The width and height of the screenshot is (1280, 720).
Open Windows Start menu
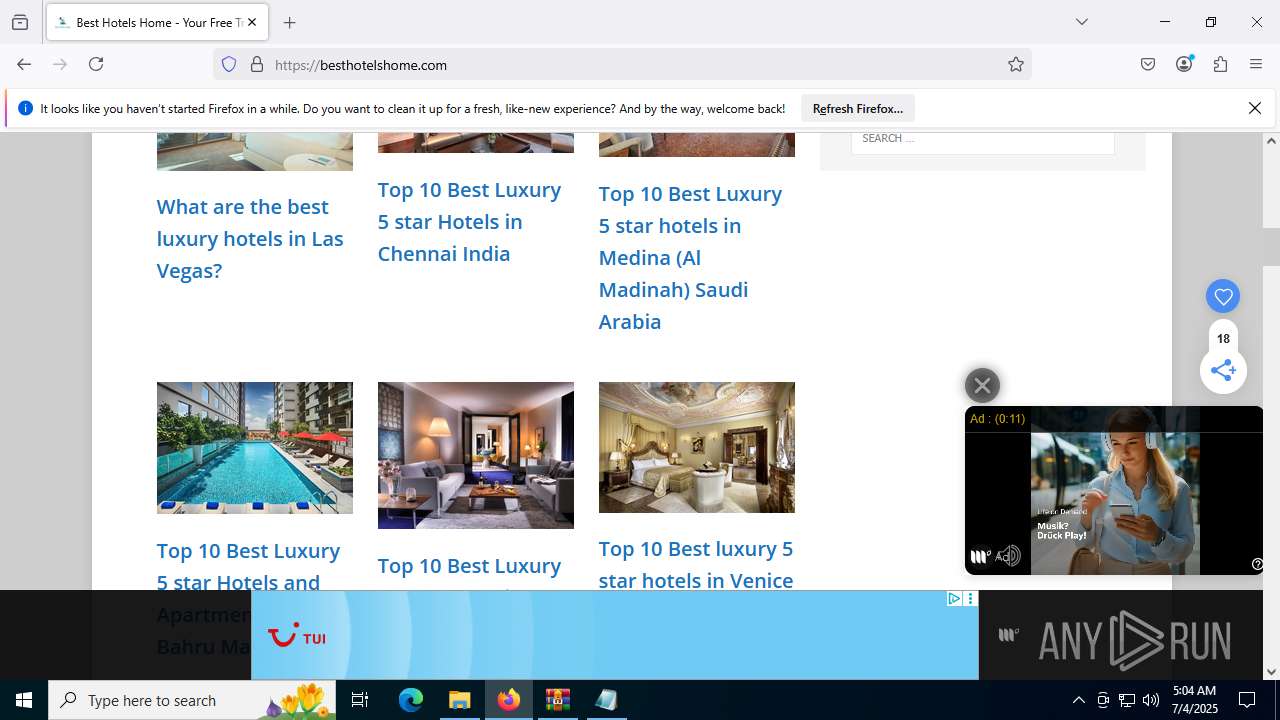[24, 700]
